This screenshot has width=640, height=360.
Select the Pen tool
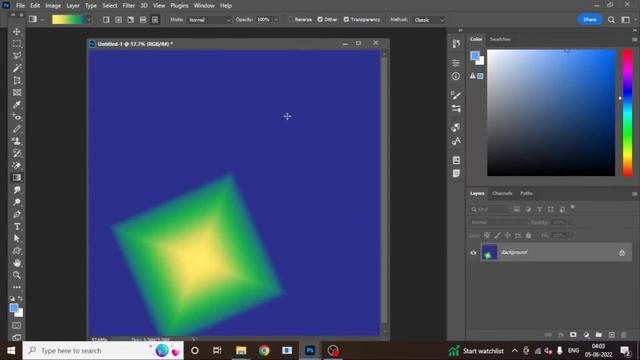[x=17, y=215]
